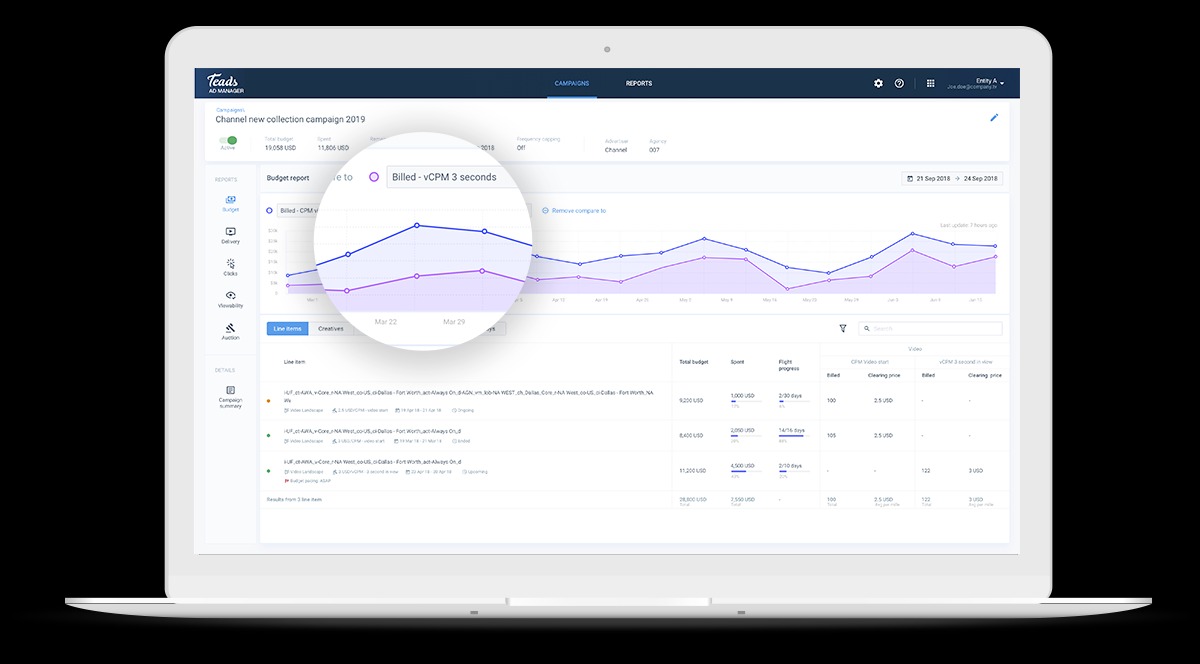The height and width of the screenshot is (664, 1200).
Task: Open the Delivery report icon
Action: tap(231, 234)
